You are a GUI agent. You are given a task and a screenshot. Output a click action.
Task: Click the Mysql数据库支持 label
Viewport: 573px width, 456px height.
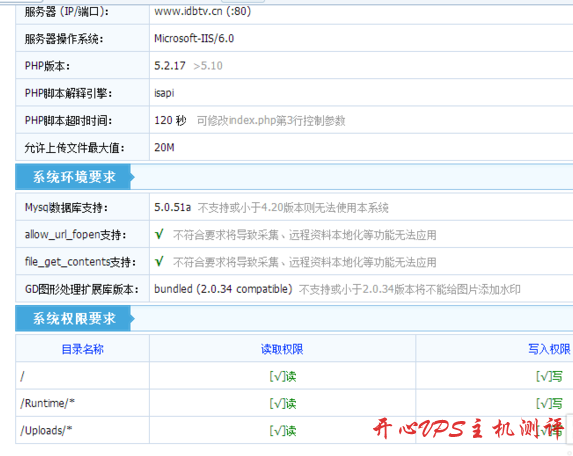click(67, 208)
